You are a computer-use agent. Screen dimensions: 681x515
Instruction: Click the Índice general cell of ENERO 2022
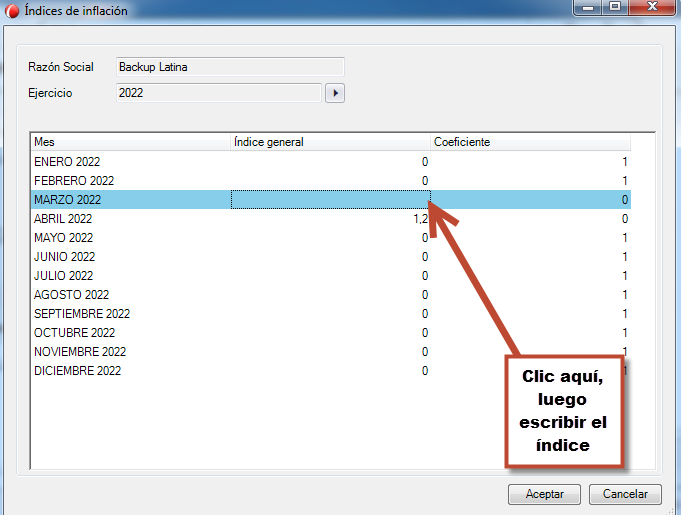[330, 162]
